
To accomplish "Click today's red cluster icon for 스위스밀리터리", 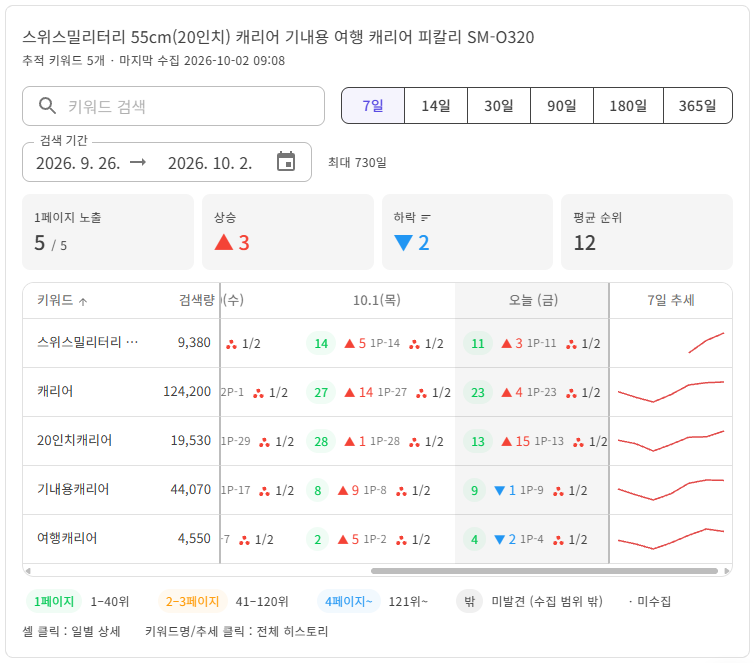I will [571, 344].
